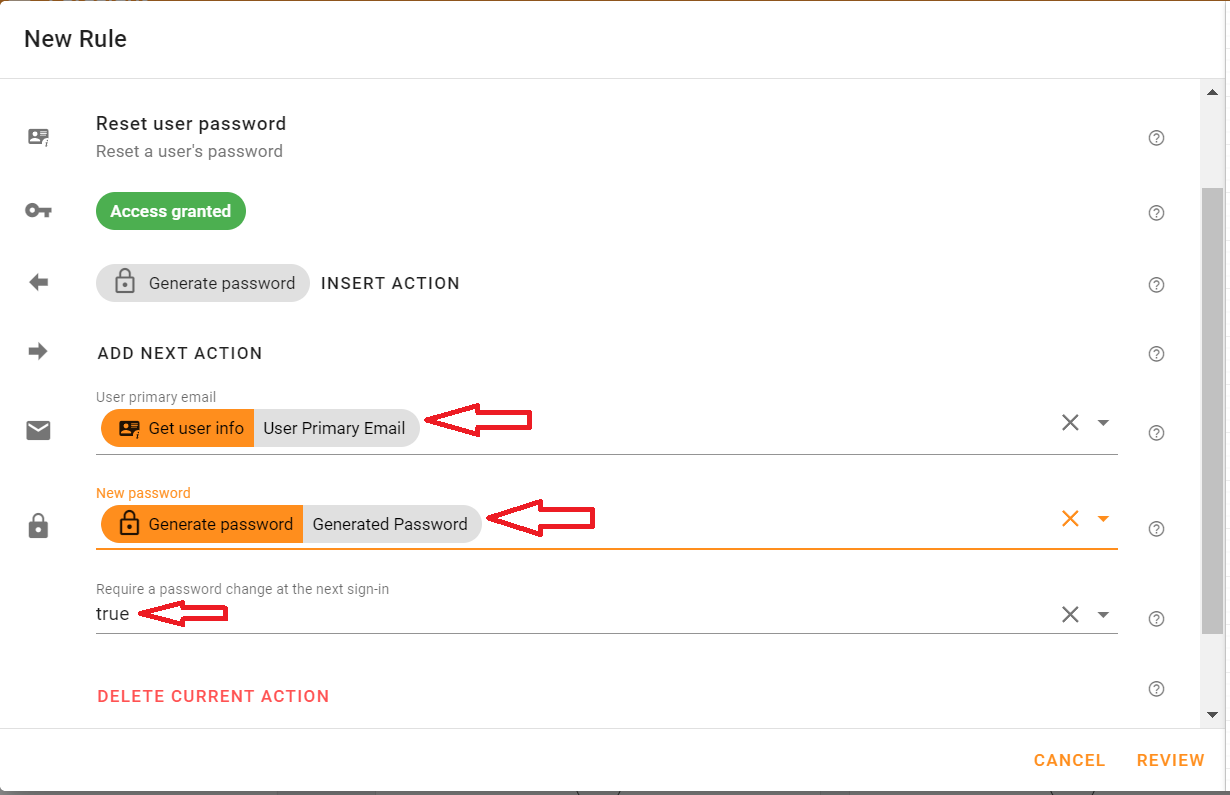This screenshot has width=1230, height=795.
Task: Click the Get user info chip
Action: coord(177,428)
